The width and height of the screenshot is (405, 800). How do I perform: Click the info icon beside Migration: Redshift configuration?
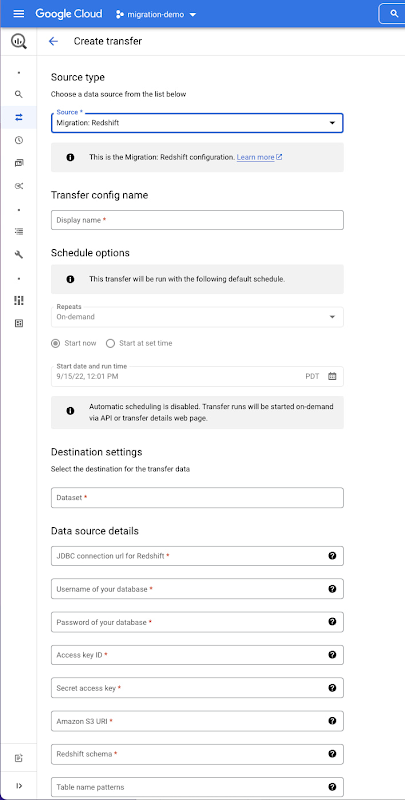click(x=70, y=157)
